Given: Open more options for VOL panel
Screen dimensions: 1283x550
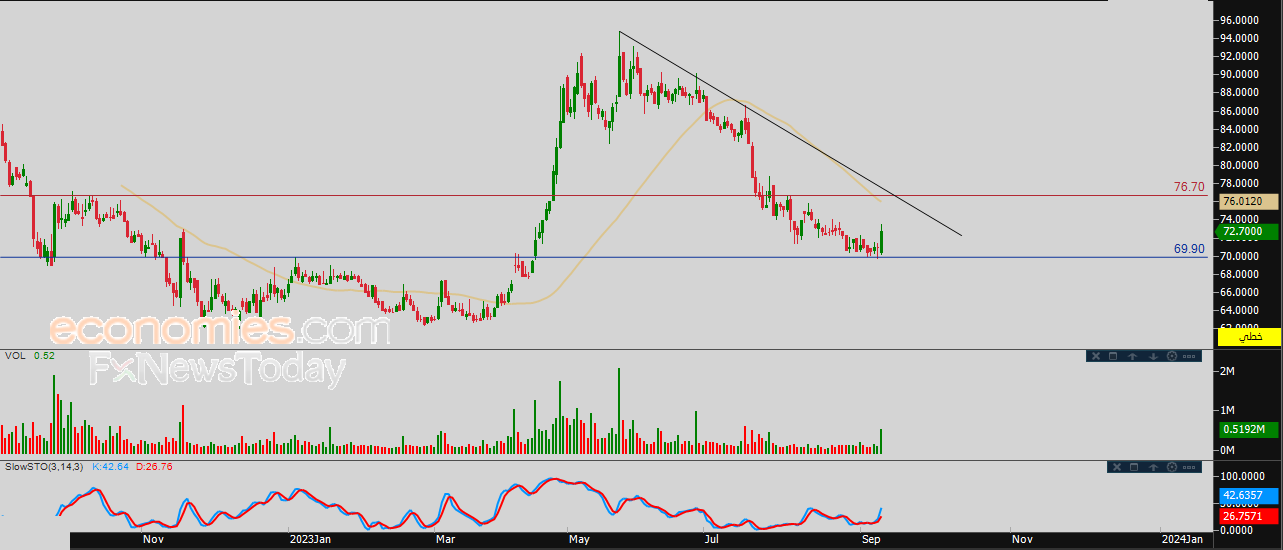Looking at the screenshot, I should click(x=1189, y=356).
